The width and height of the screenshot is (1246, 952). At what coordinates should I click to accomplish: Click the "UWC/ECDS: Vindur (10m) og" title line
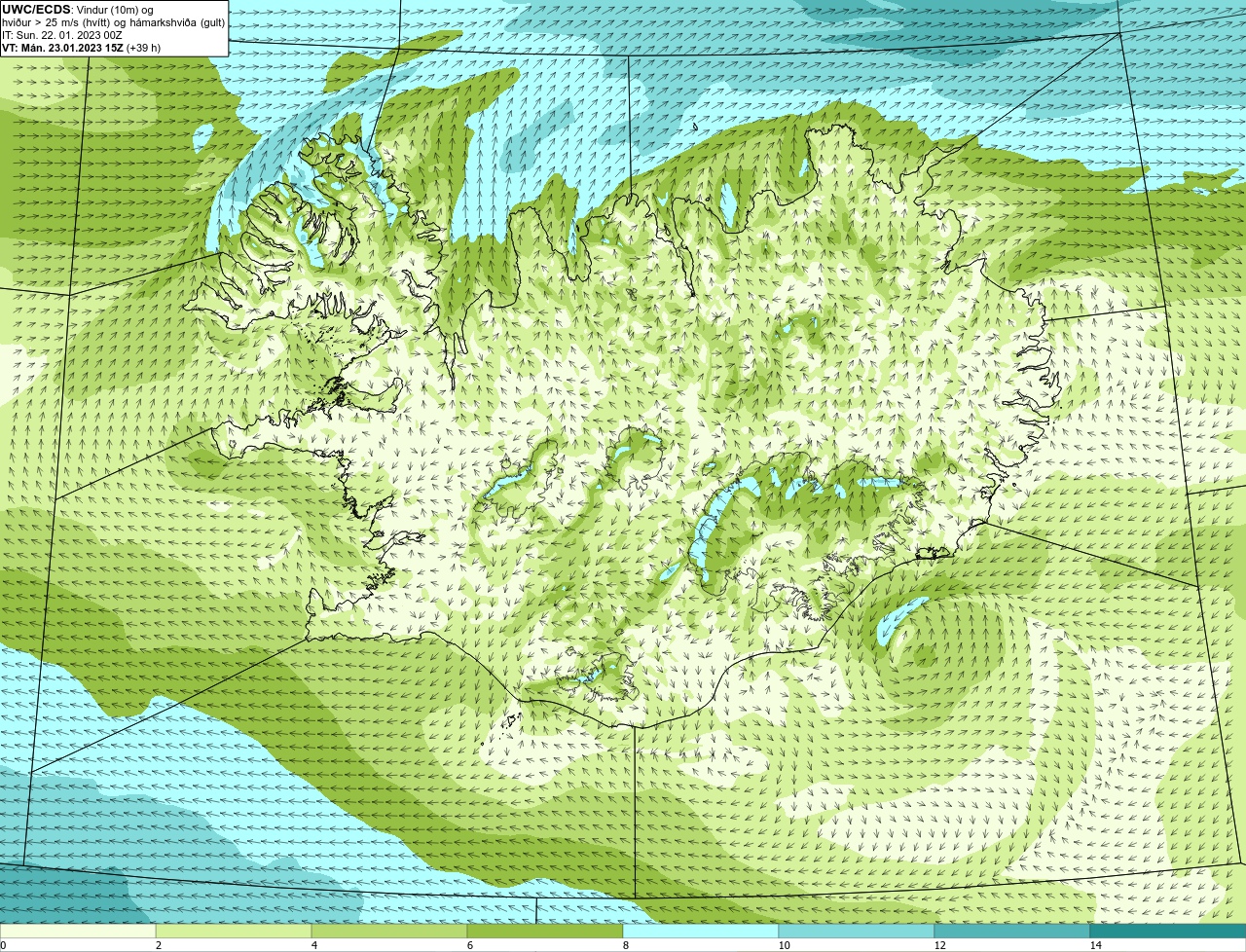[78, 10]
